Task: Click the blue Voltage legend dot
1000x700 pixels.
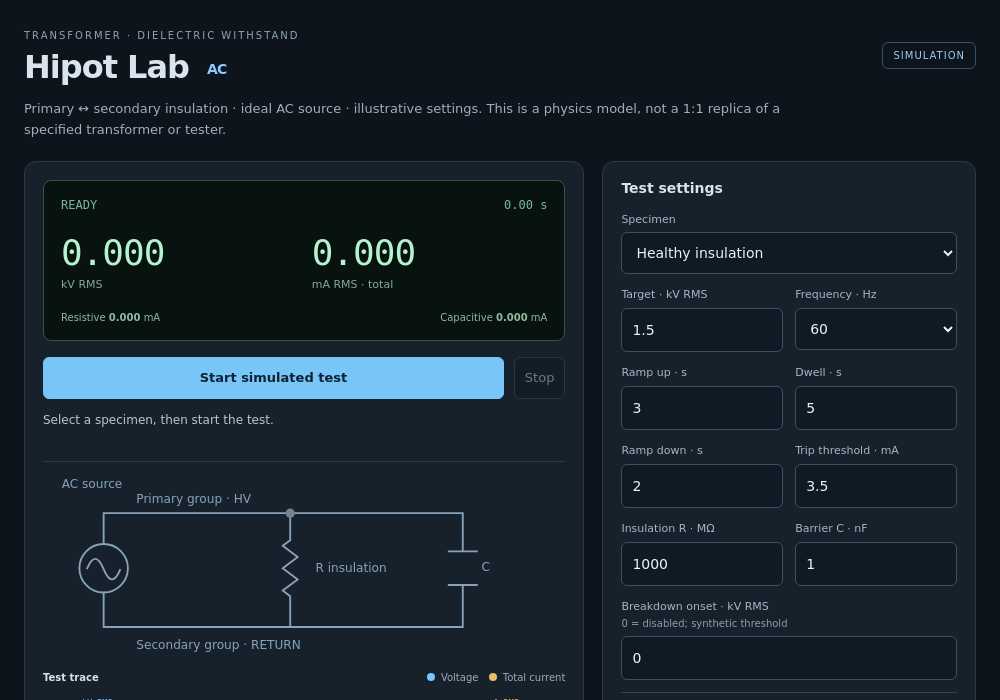Action: pos(430,677)
